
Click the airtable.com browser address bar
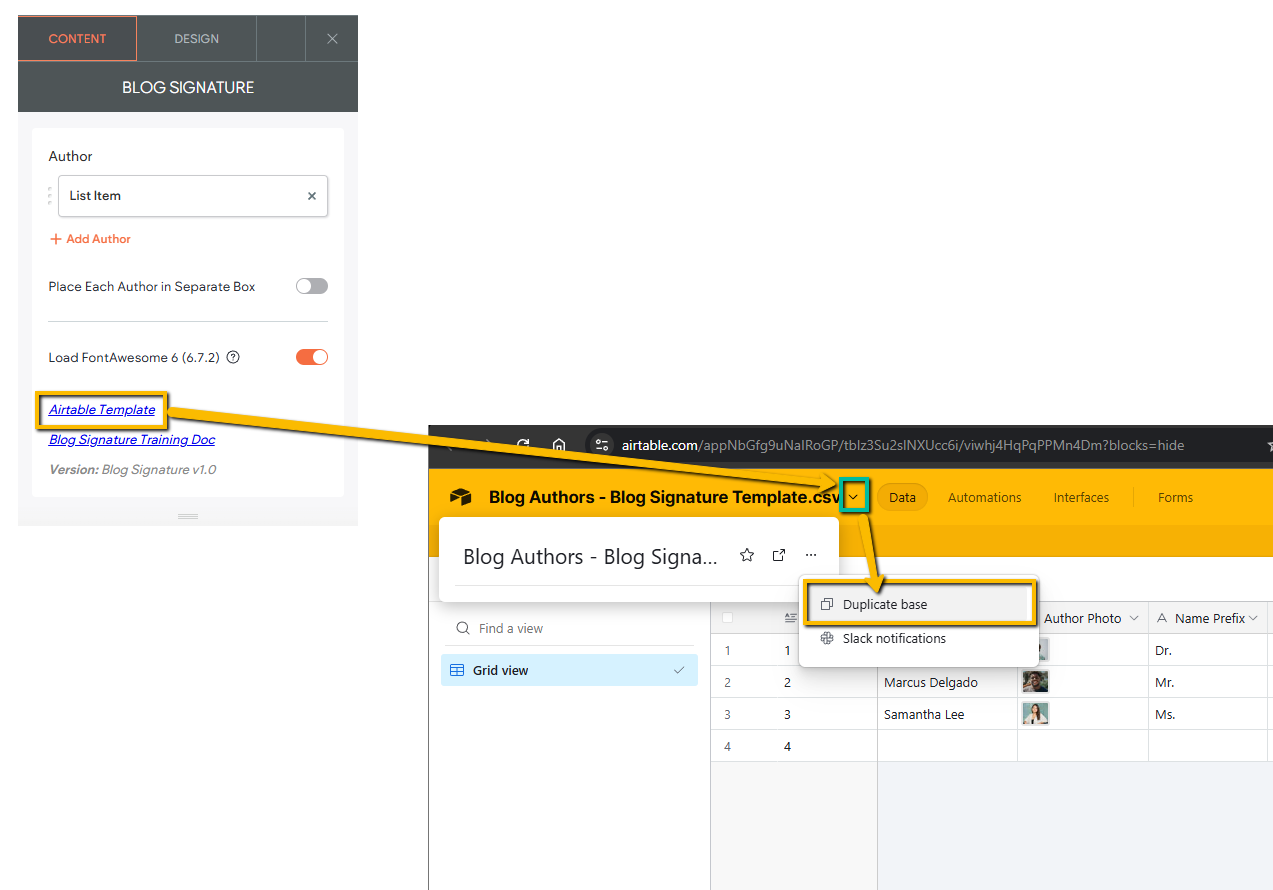903,445
